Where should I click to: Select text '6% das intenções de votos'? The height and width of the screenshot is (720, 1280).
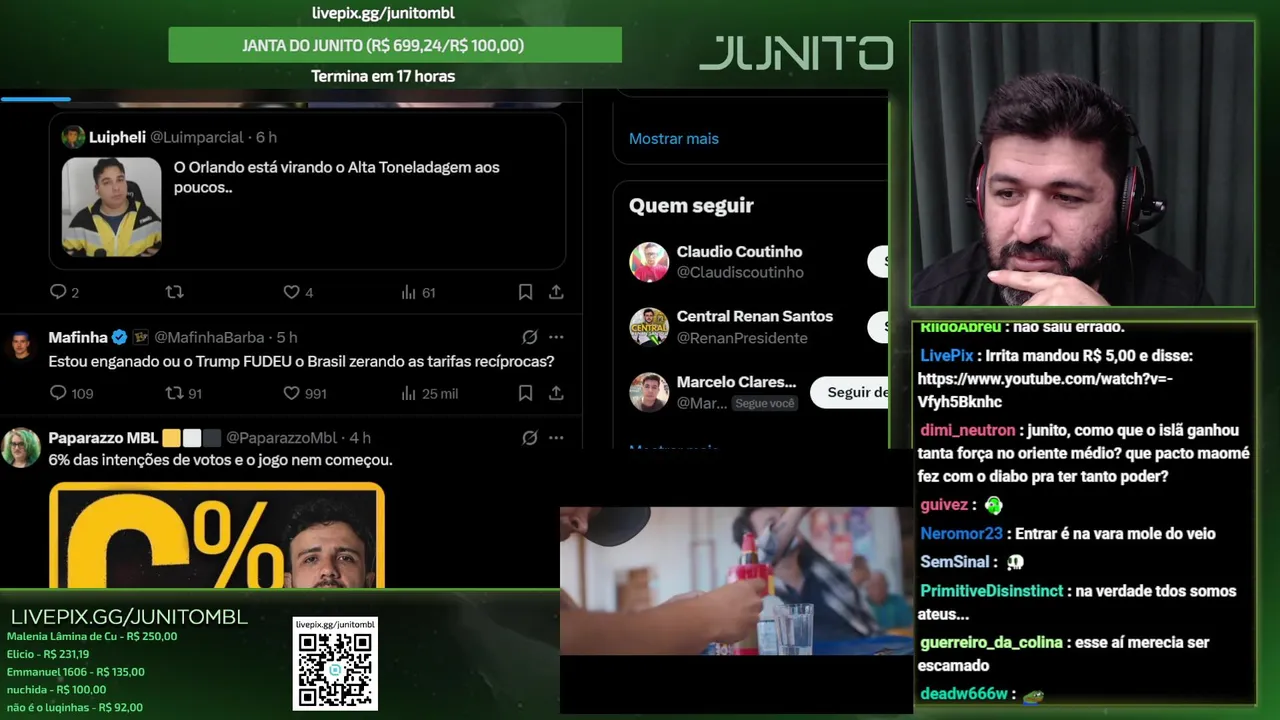pos(133,460)
